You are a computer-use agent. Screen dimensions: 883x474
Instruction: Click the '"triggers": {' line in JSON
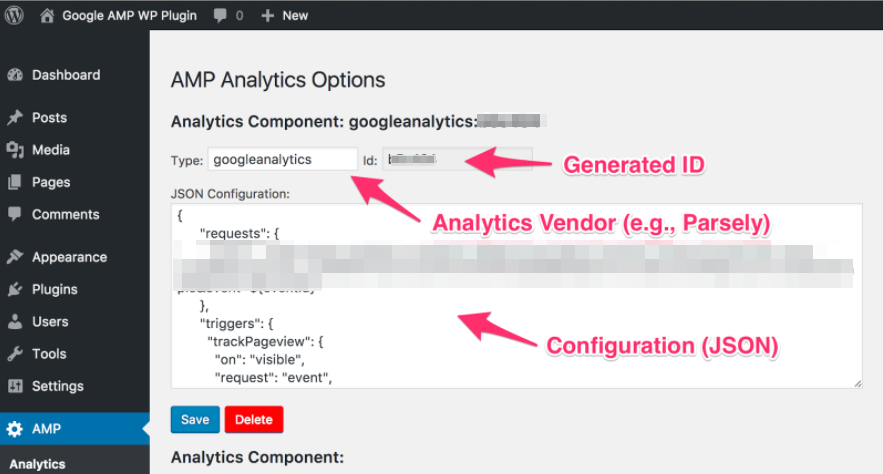click(237, 324)
